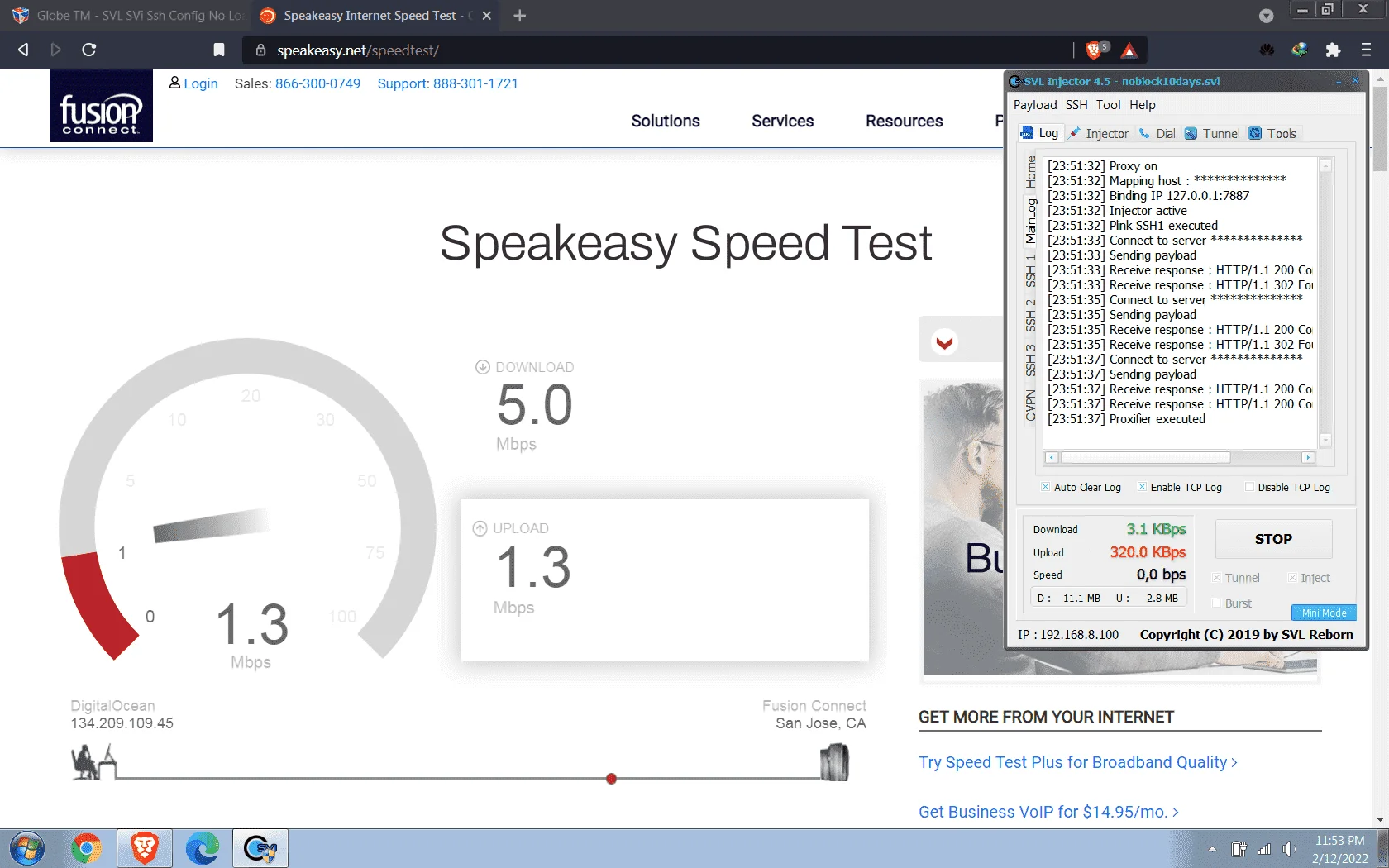This screenshot has width=1389, height=868.
Task: Click the log horizontal scrollbar left arrow
Action: 1051,457
